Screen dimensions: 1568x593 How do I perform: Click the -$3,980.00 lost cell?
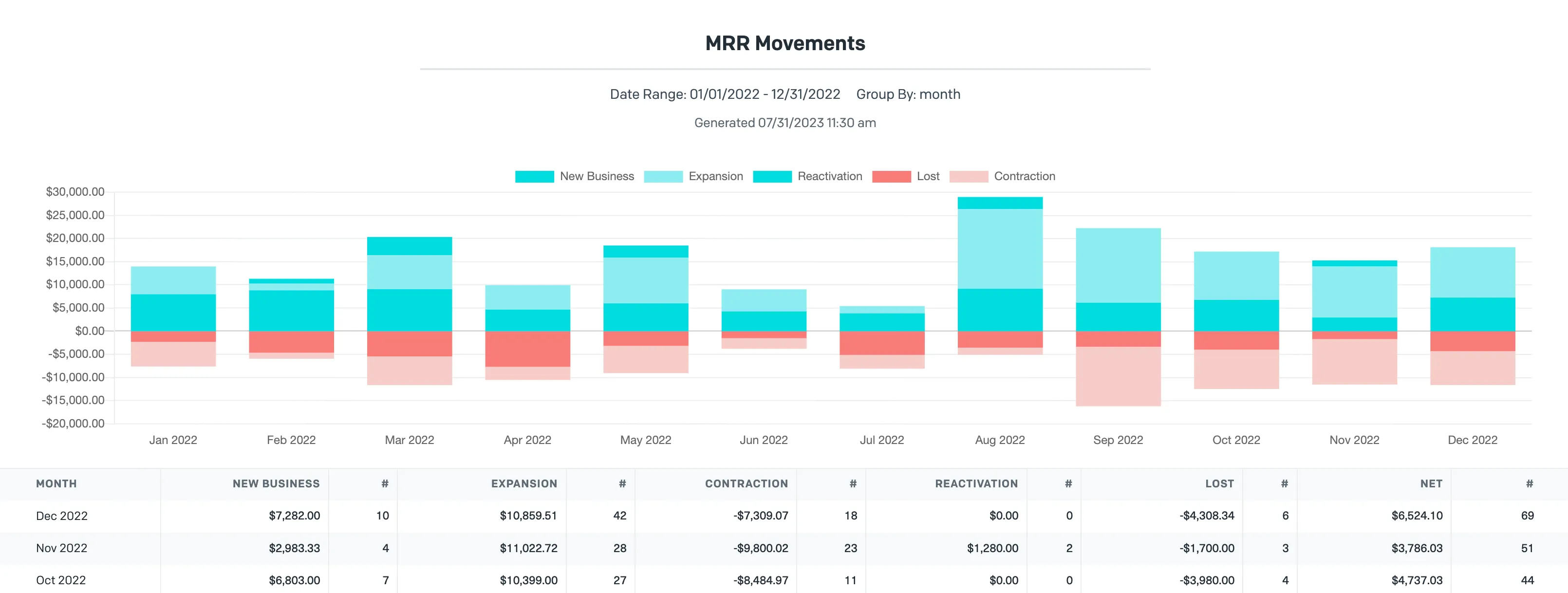pyautogui.click(x=1207, y=580)
